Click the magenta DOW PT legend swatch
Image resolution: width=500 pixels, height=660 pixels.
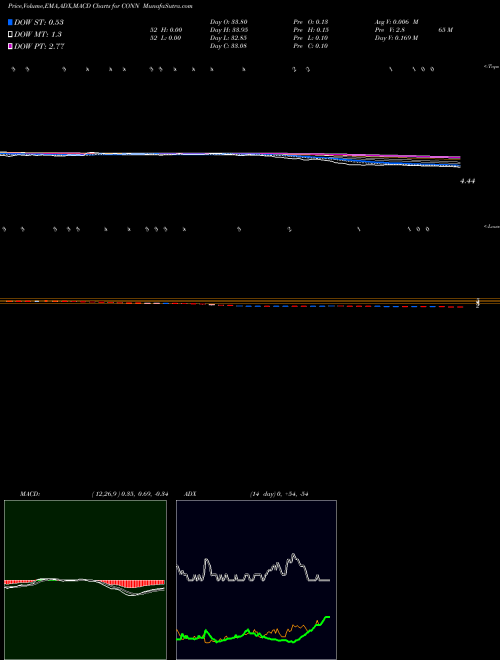pos(10,46)
